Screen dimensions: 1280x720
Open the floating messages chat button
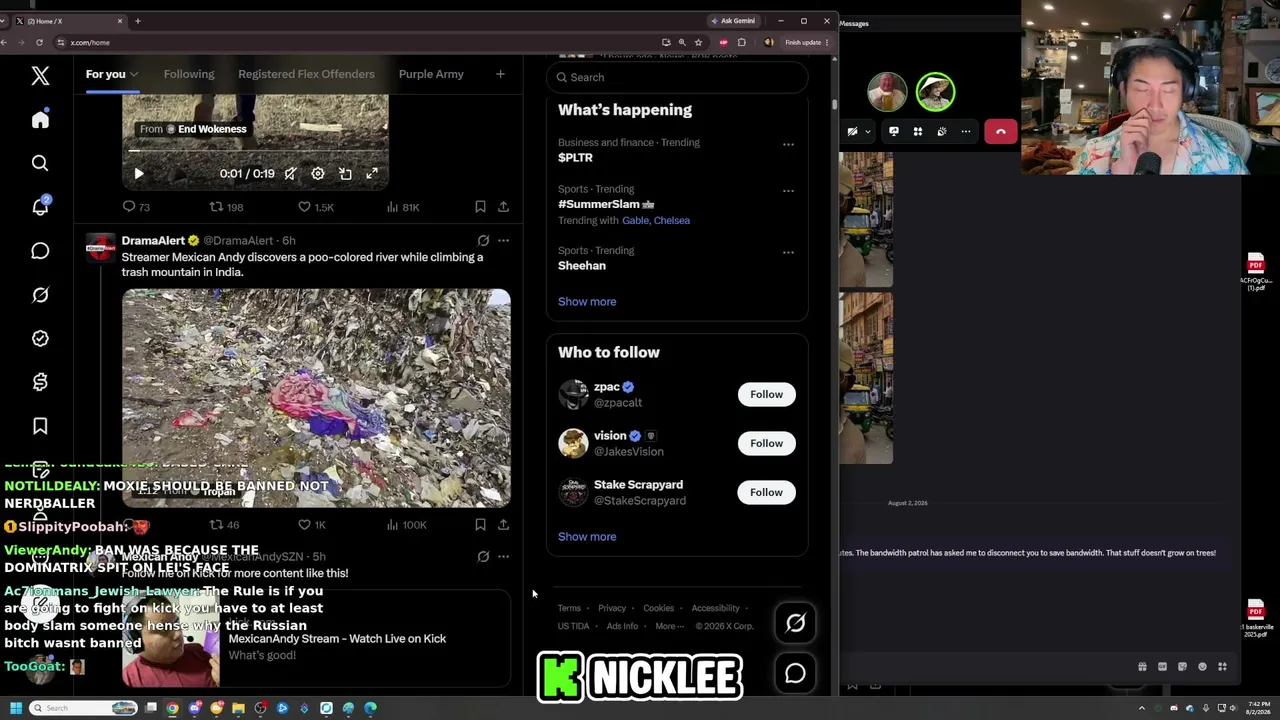click(x=795, y=673)
